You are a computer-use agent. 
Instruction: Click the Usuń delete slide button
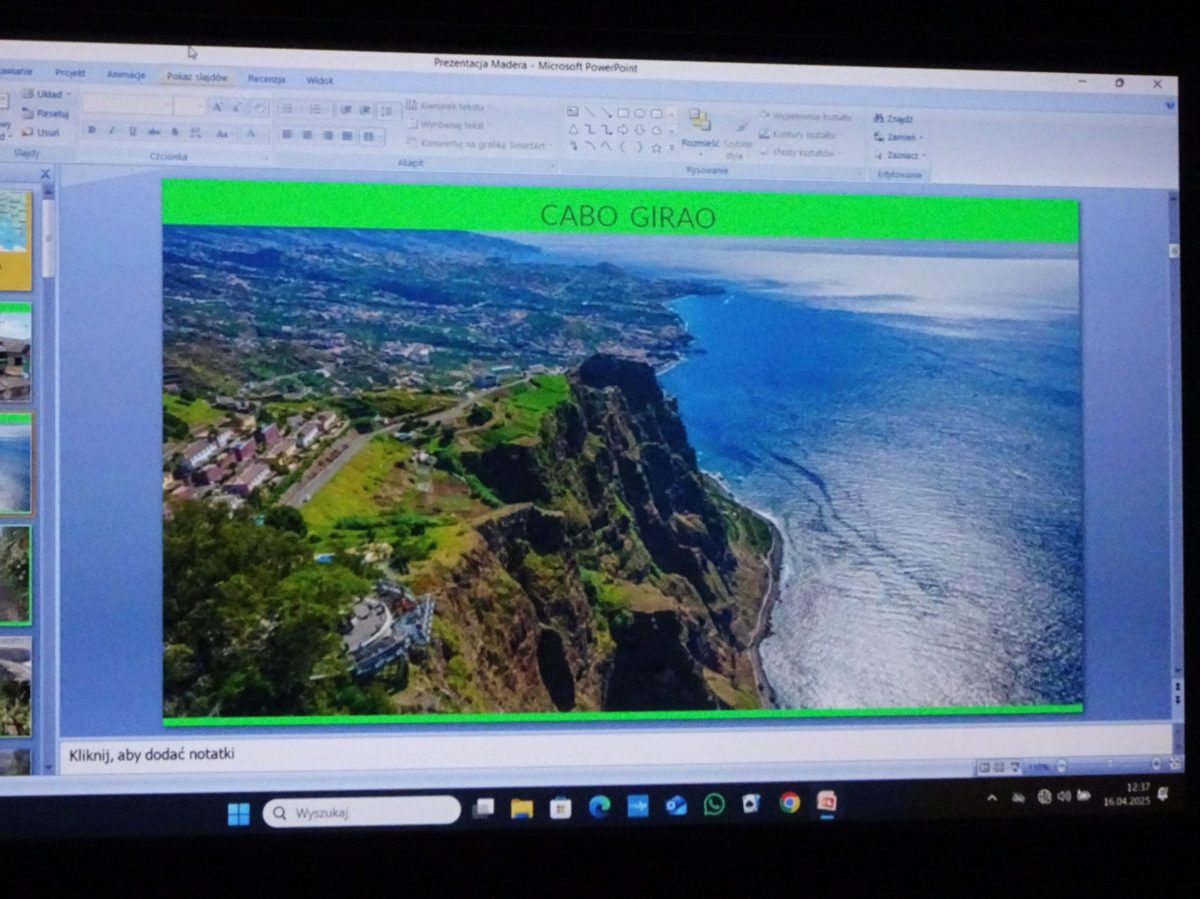(41, 132)
